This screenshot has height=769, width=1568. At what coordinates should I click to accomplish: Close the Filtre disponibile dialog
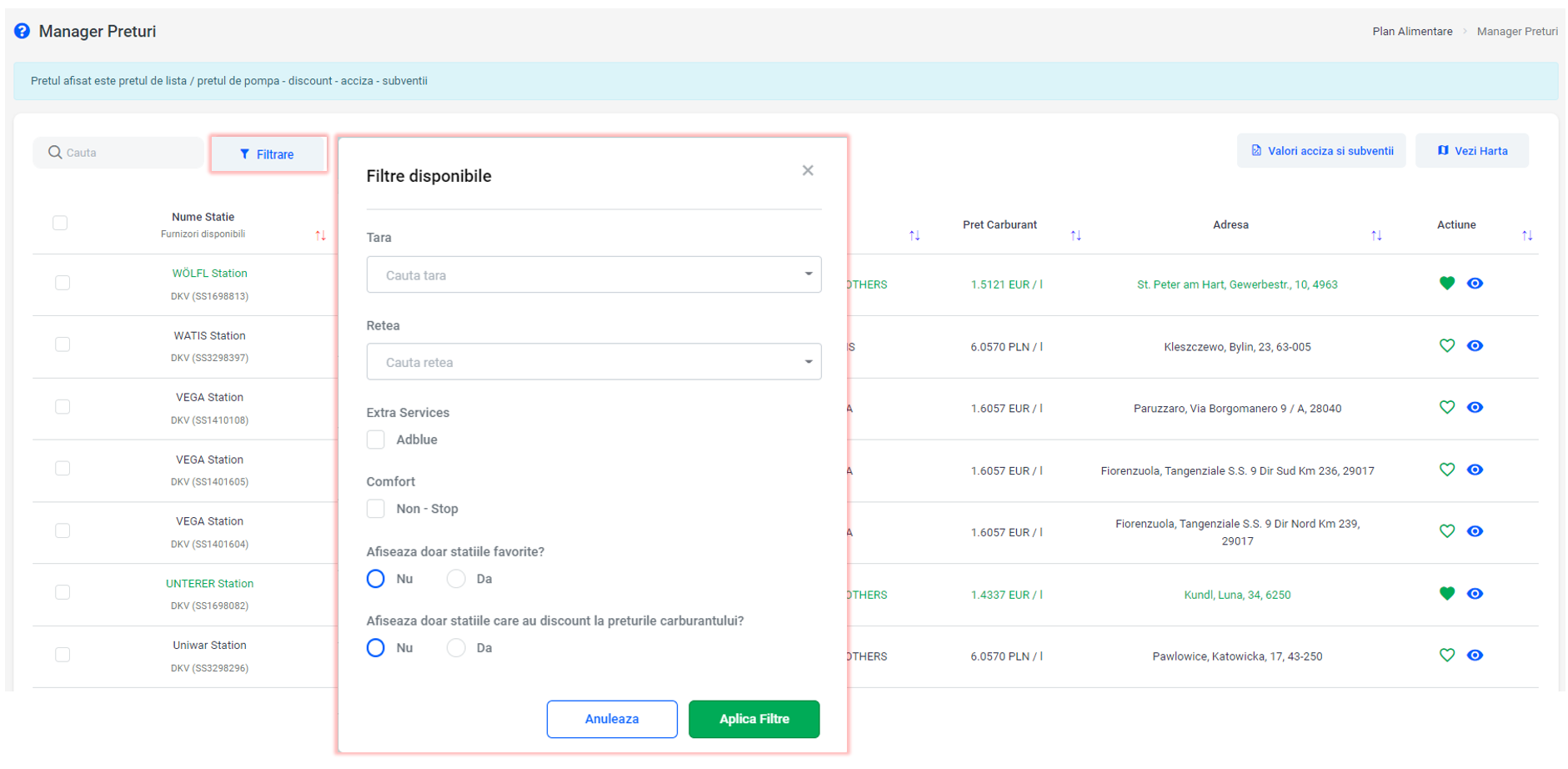click(807, 171)
